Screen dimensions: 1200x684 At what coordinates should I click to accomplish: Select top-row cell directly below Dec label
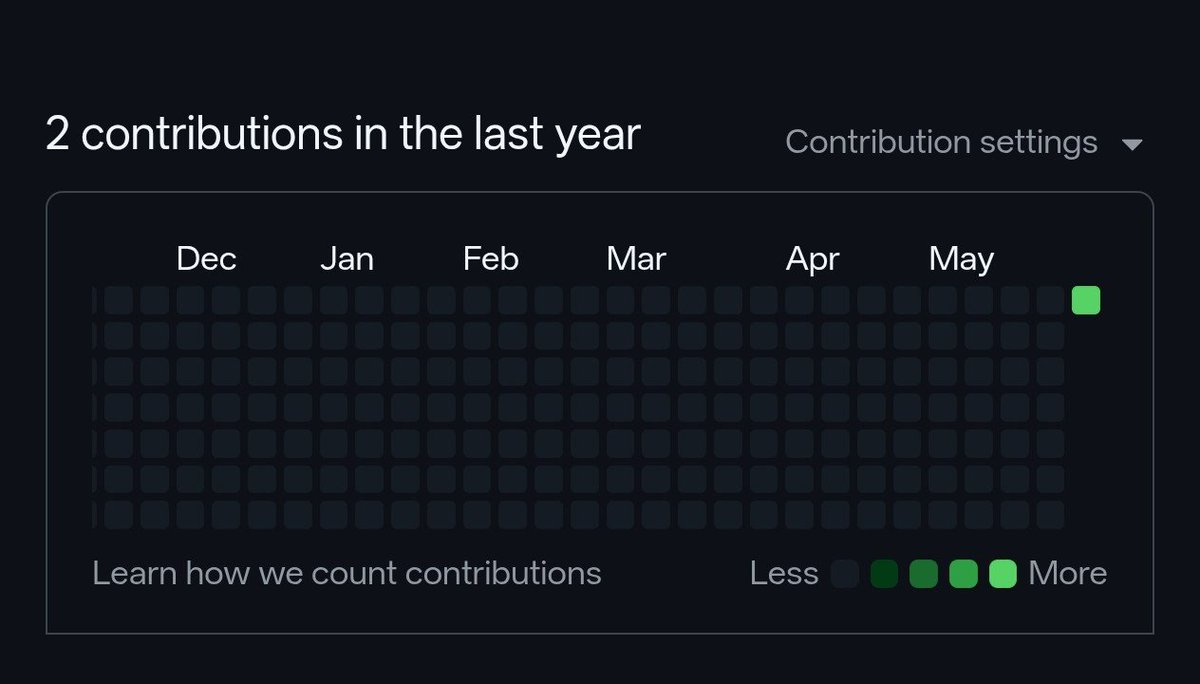click(x=190, y=300)
